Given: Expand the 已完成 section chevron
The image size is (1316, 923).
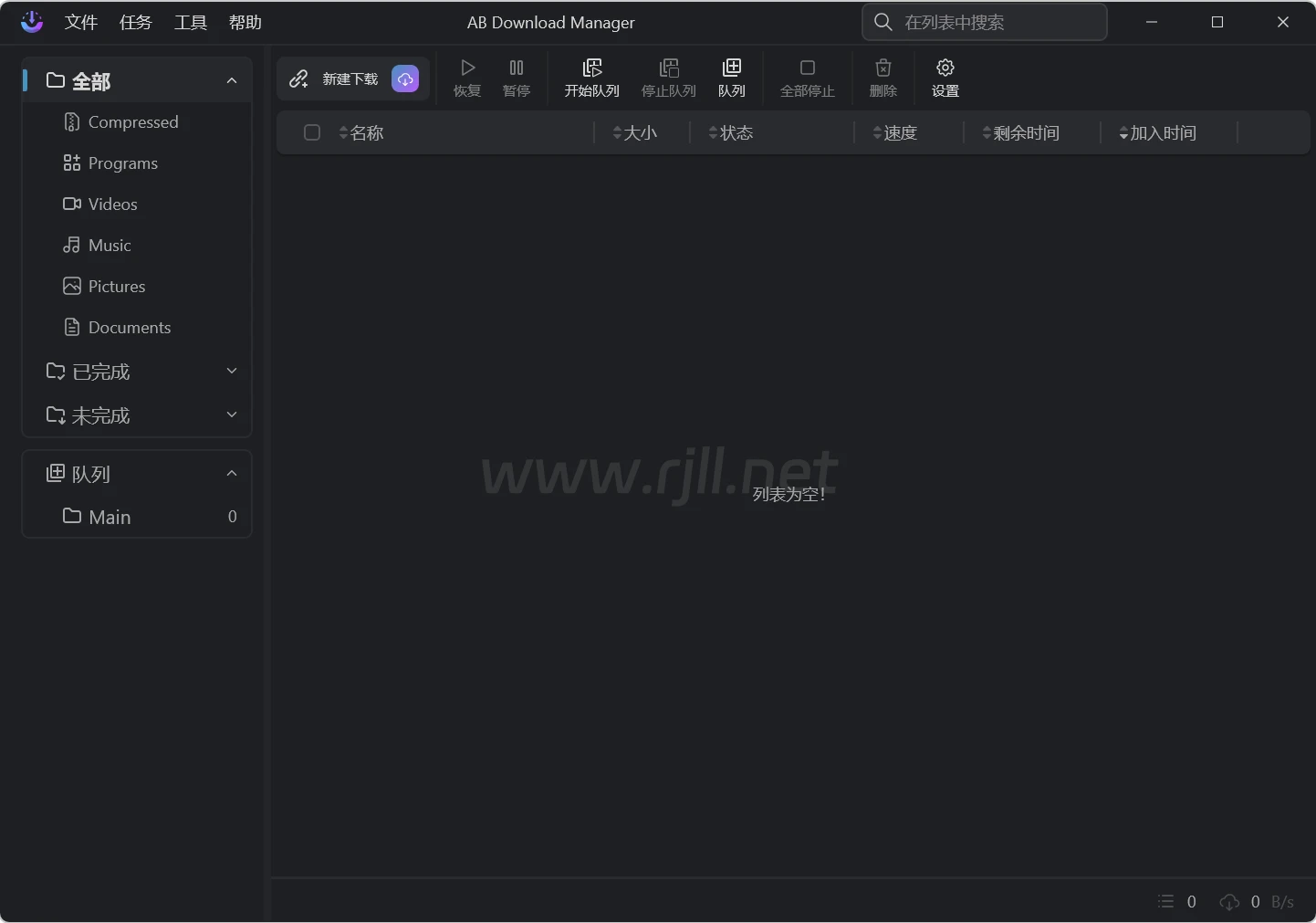Looking at the screenshot, I should coord(232,372).
